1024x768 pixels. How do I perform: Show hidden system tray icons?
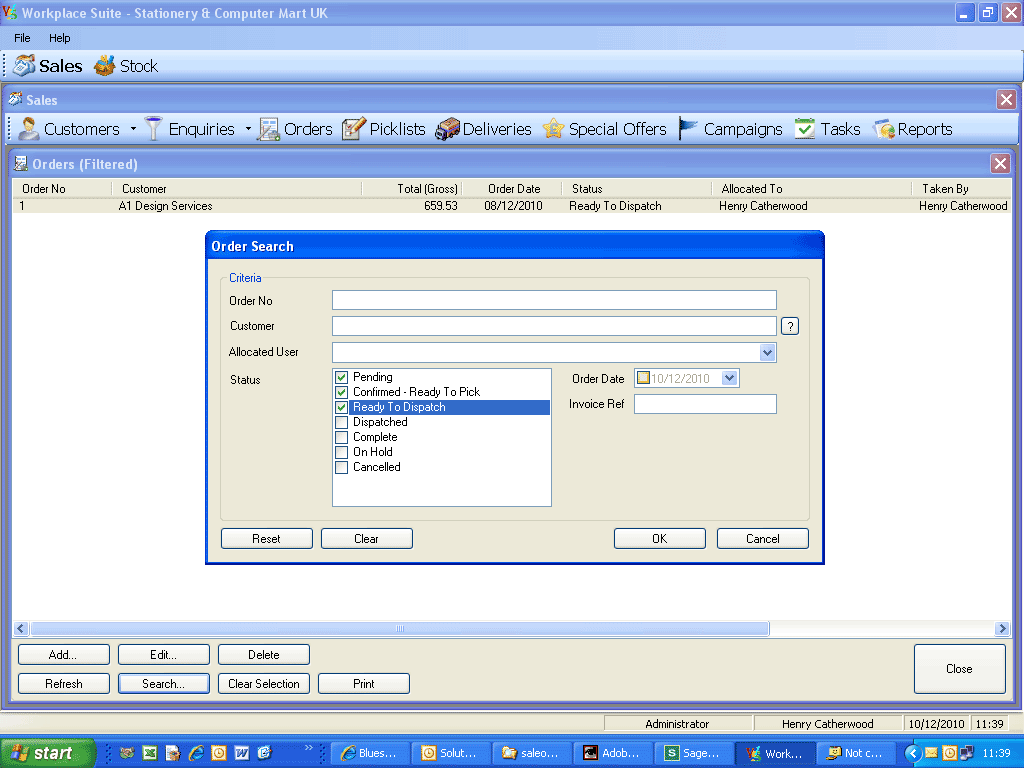point(912,753)
